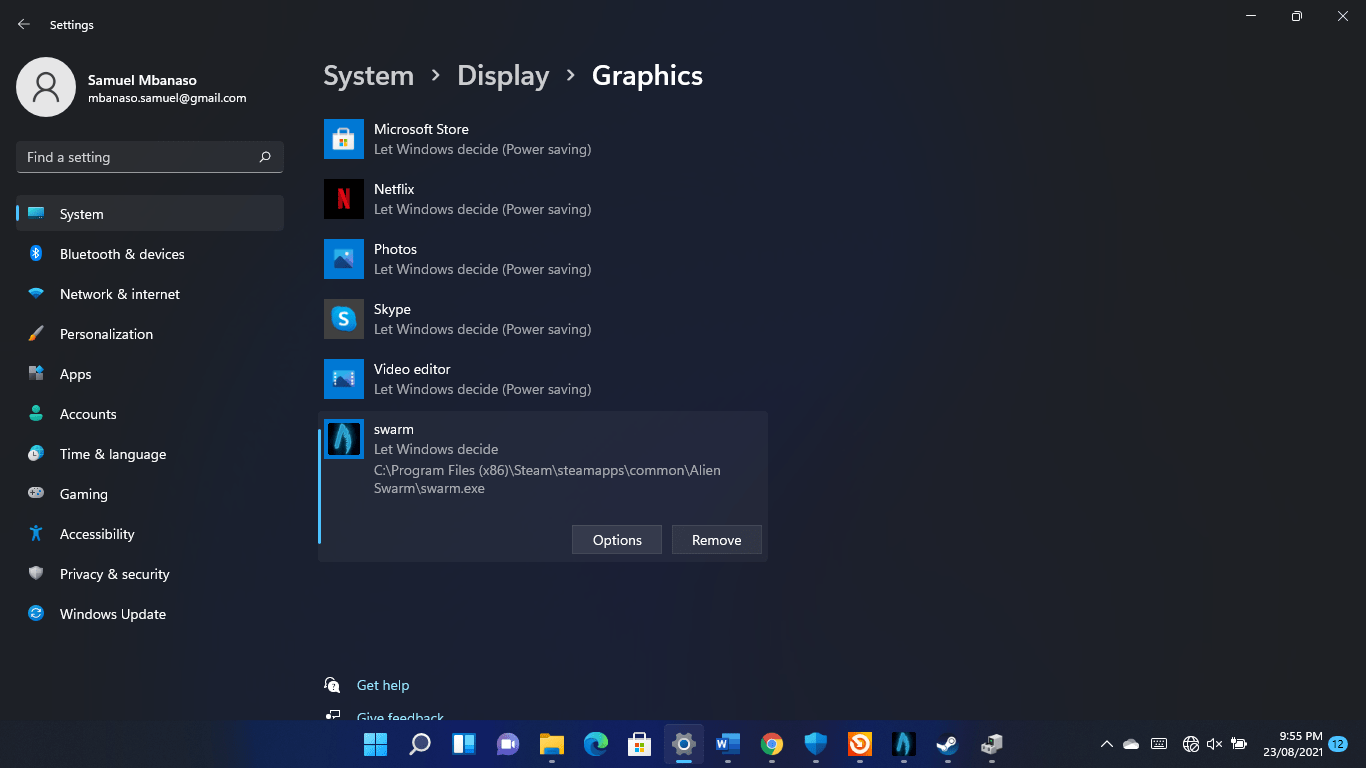The image size is (1366, 768).
Task: Click the Video editor app icon in list
Action: 344,379
